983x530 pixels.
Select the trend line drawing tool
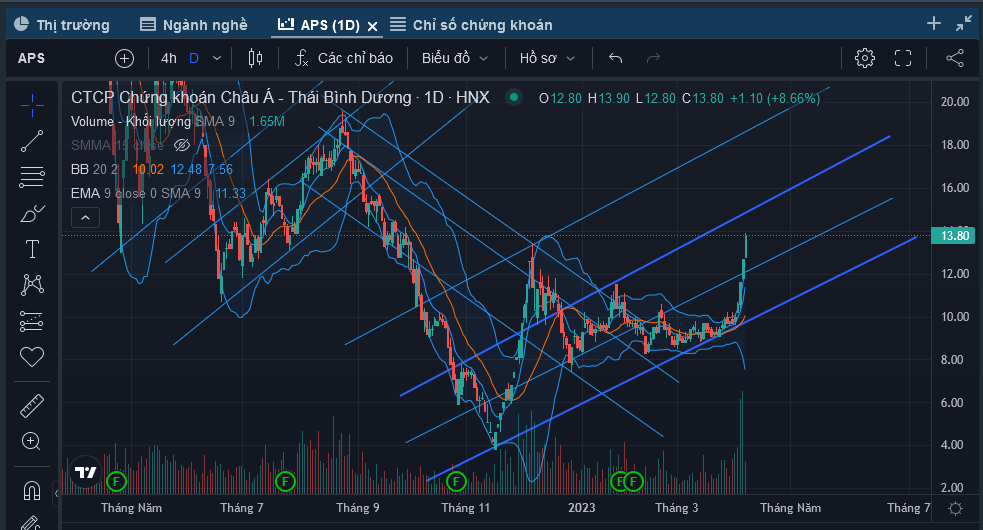pyautogui.click(x=32, y=141)
